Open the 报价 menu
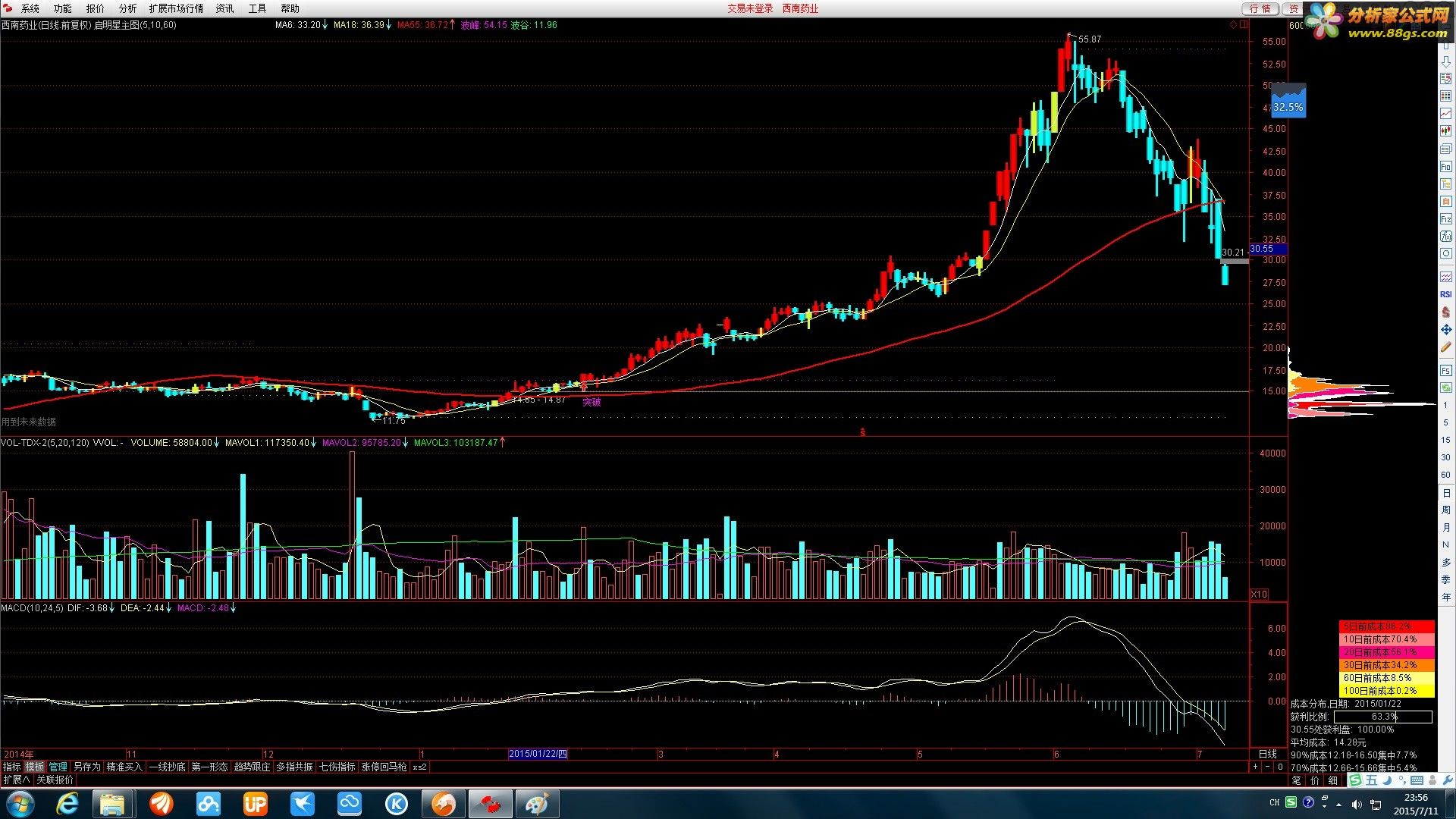Screen dimensions: 1456x819 pyautogui.click(x=96, y=8)
